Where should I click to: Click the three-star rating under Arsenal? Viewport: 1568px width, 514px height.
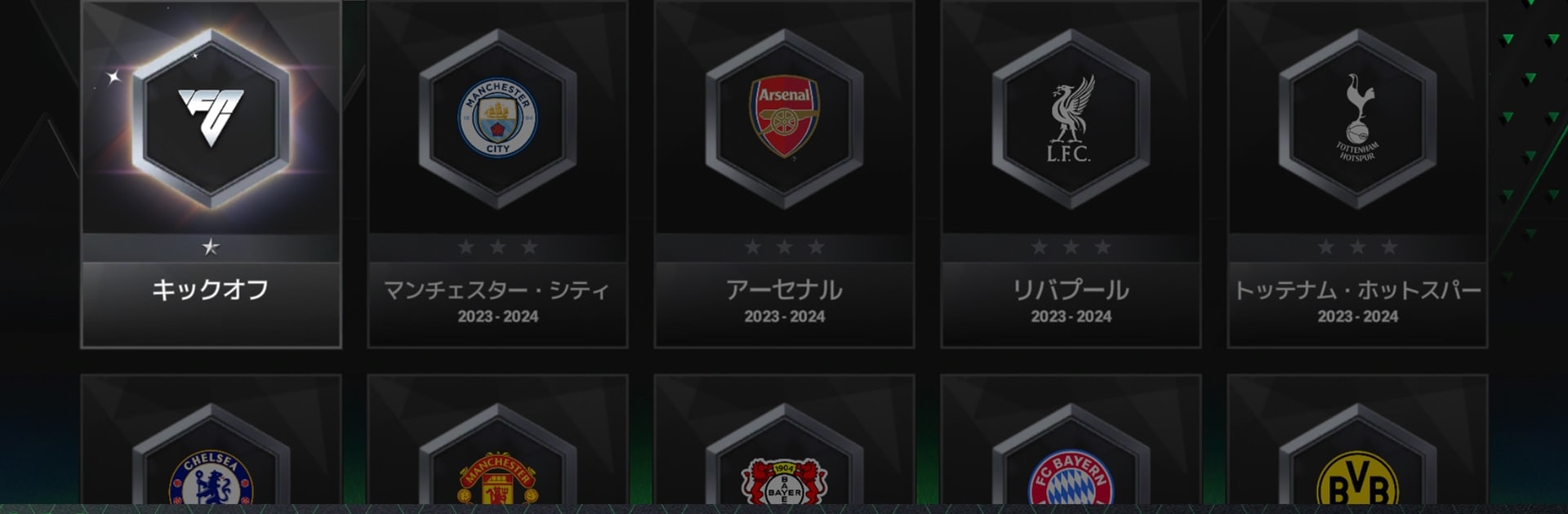click(784, 246)
